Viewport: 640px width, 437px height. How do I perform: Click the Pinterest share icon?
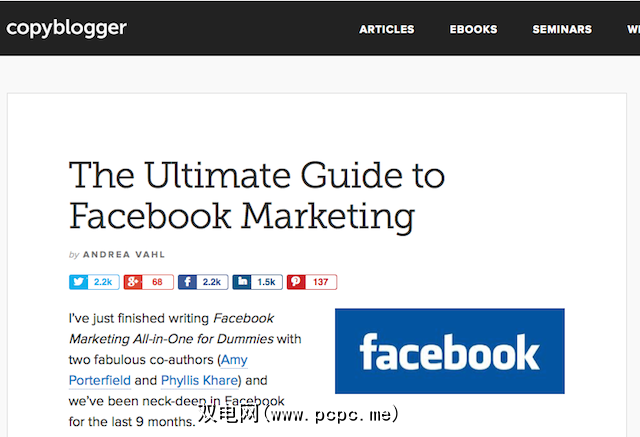[x=296, y=282]
